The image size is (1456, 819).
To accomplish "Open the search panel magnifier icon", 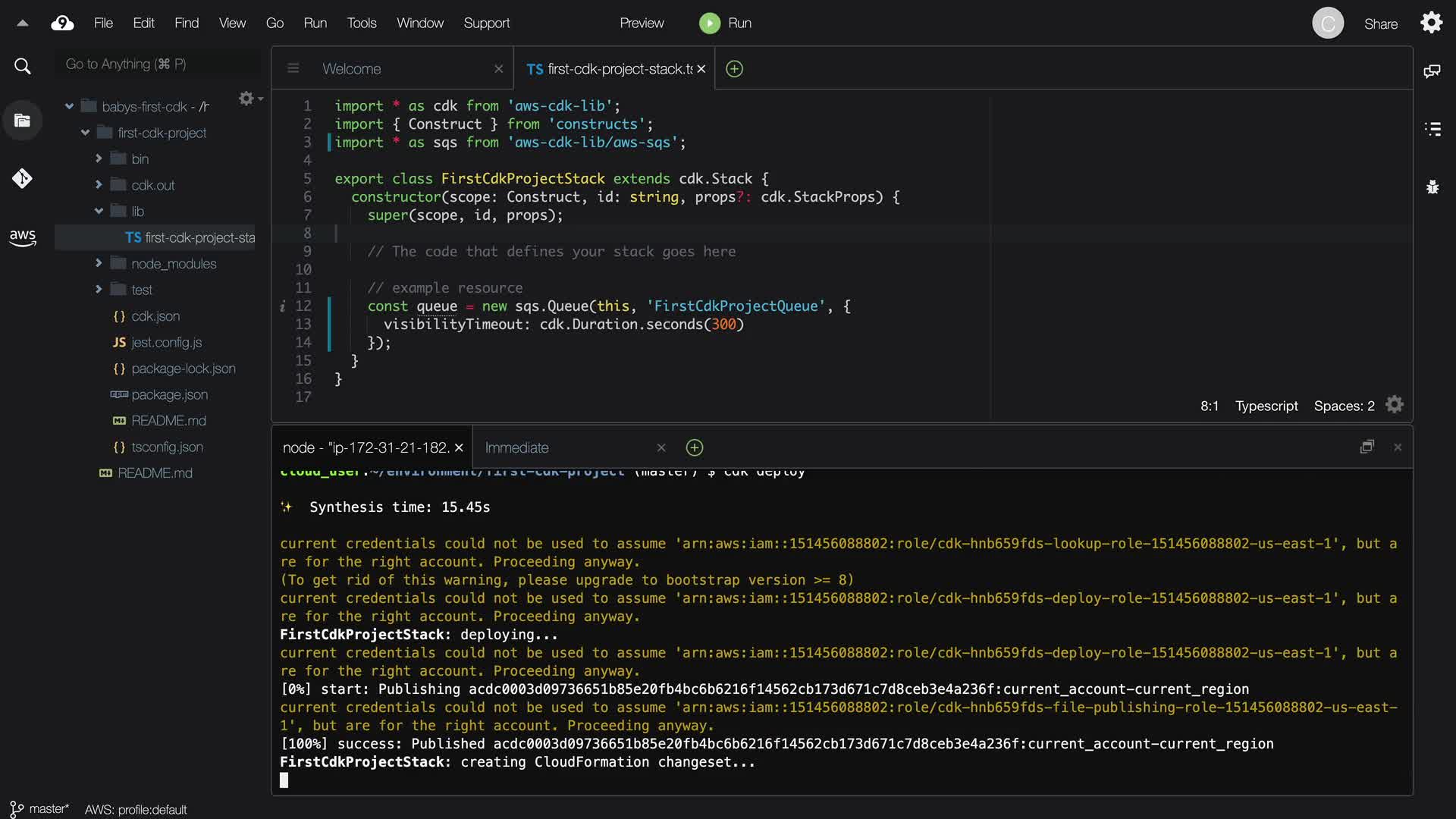I will [x=23, y=67].
